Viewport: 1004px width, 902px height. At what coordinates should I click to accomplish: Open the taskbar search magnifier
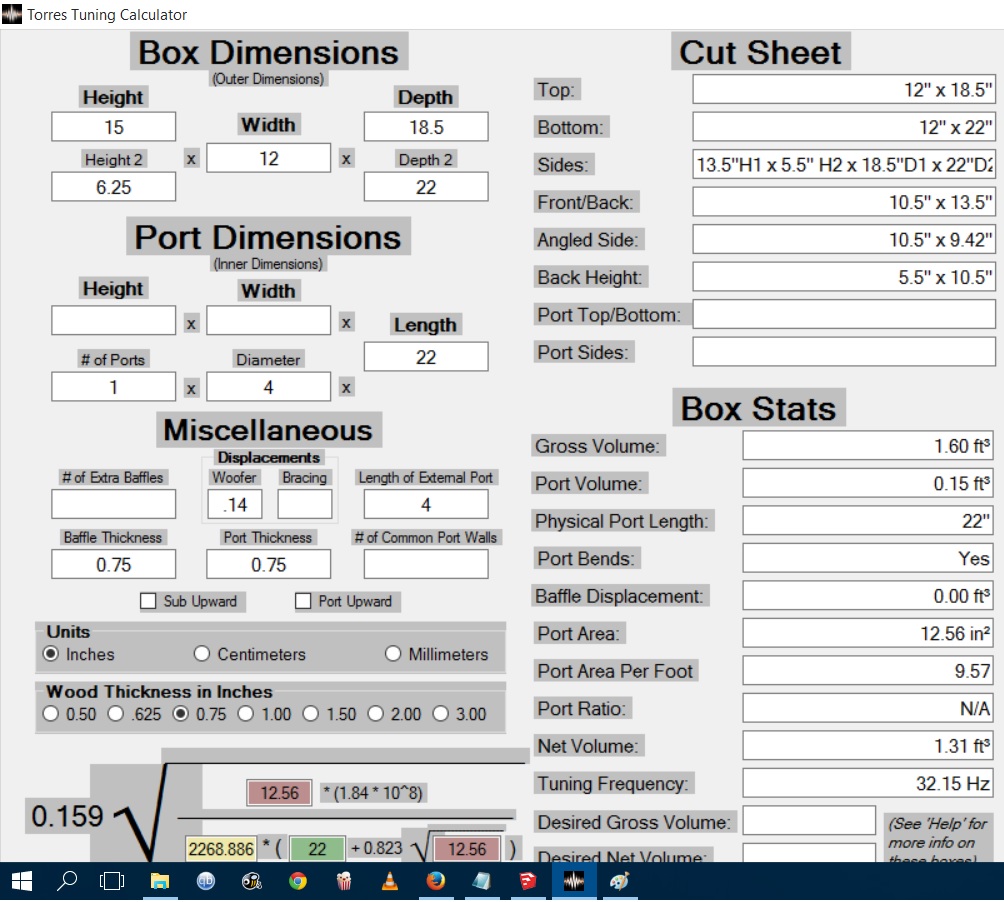point(67,881)
